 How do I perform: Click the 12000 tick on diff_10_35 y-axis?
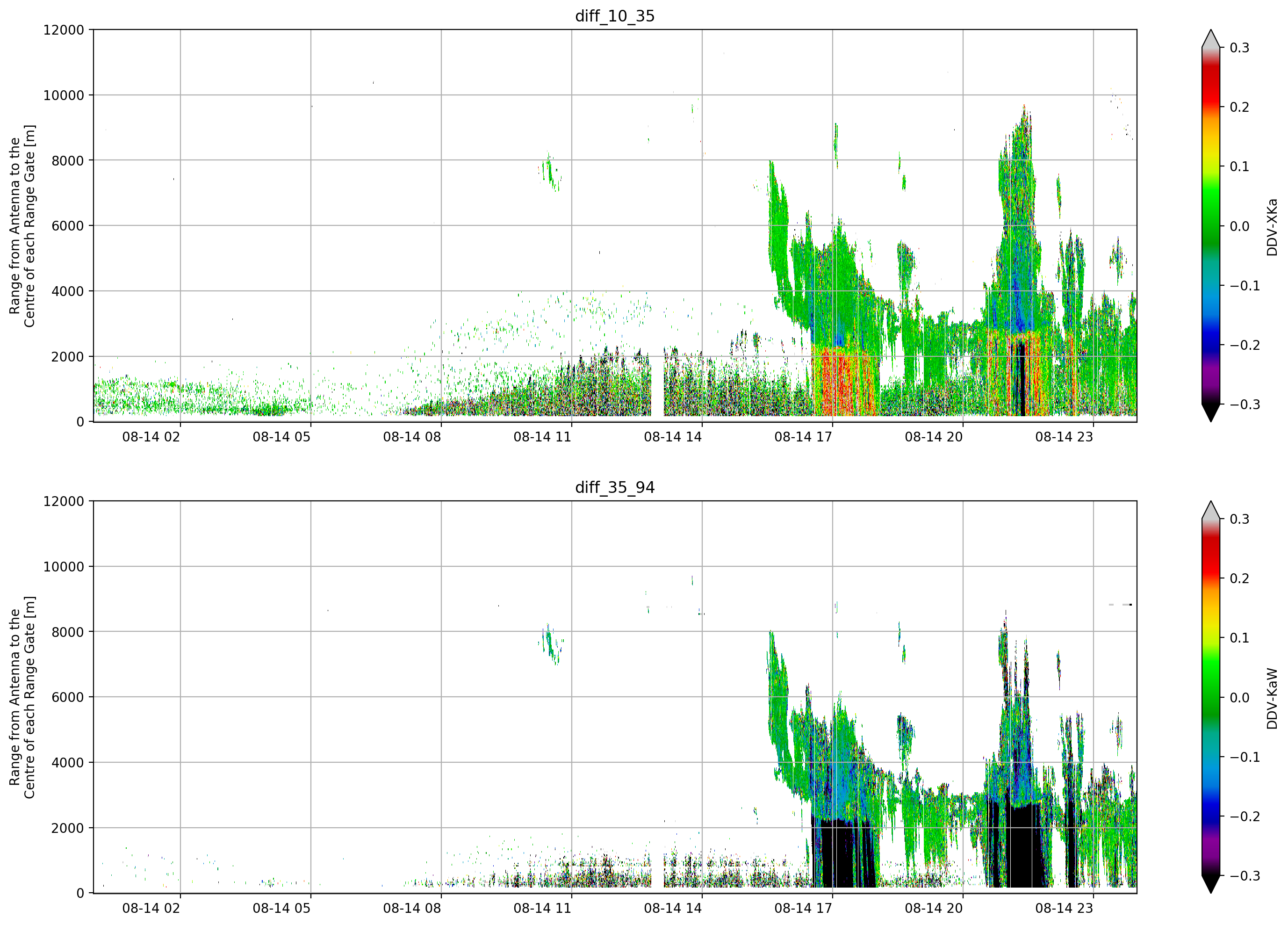pyautogui.click(x=64, y=29)
